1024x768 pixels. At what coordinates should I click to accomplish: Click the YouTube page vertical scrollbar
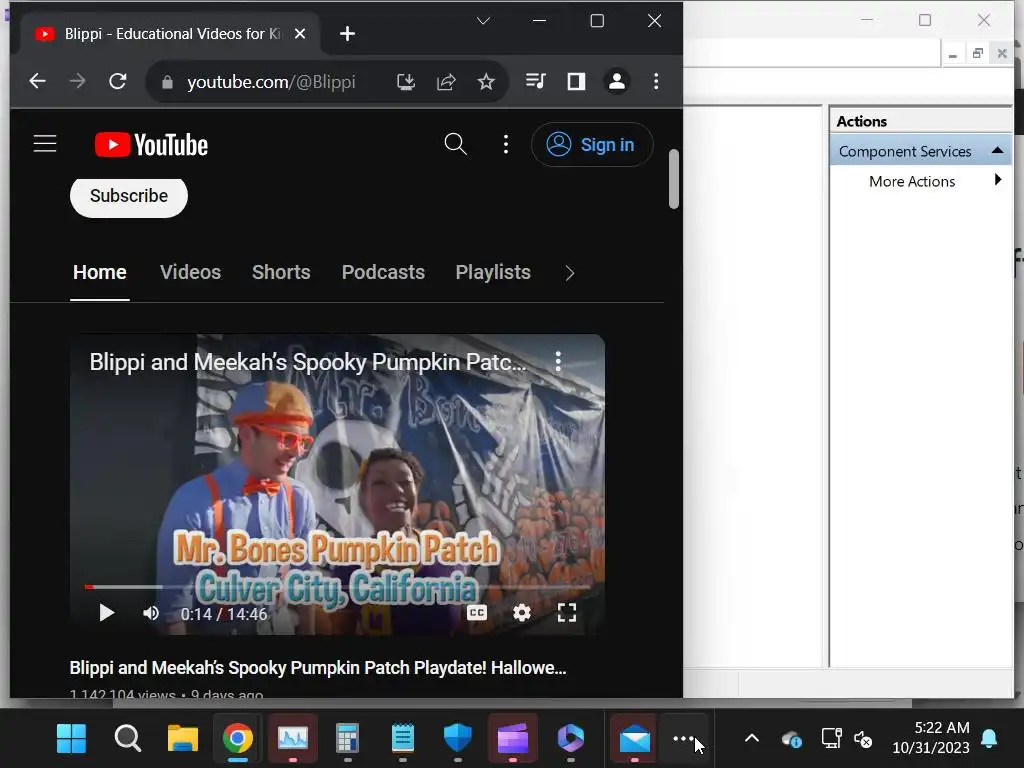[x=674, y=180]
